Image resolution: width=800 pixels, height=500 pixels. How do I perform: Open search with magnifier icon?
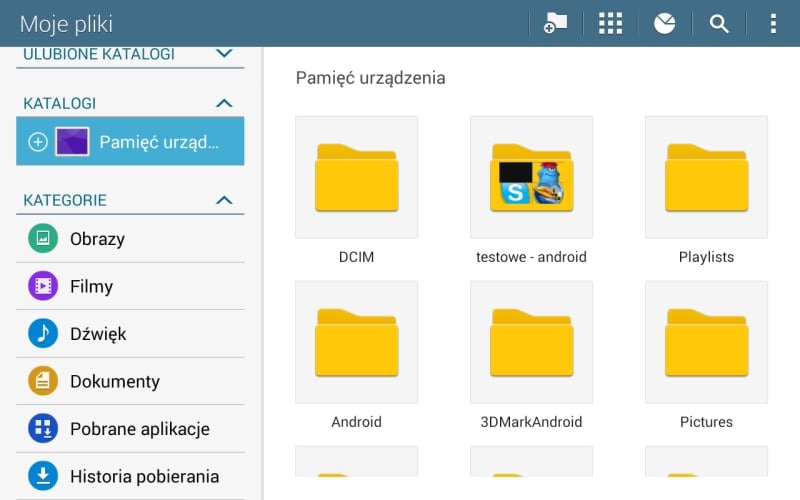tap(719, 23)
